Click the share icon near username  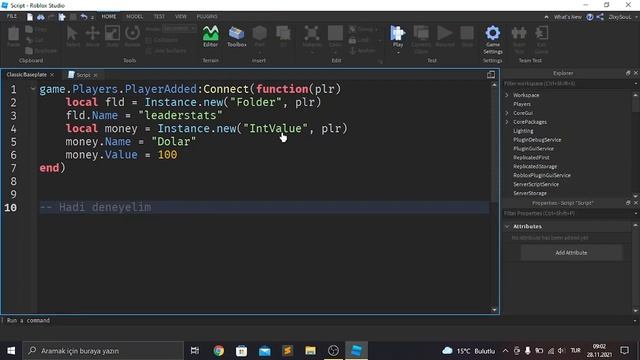tap(600, 17)
